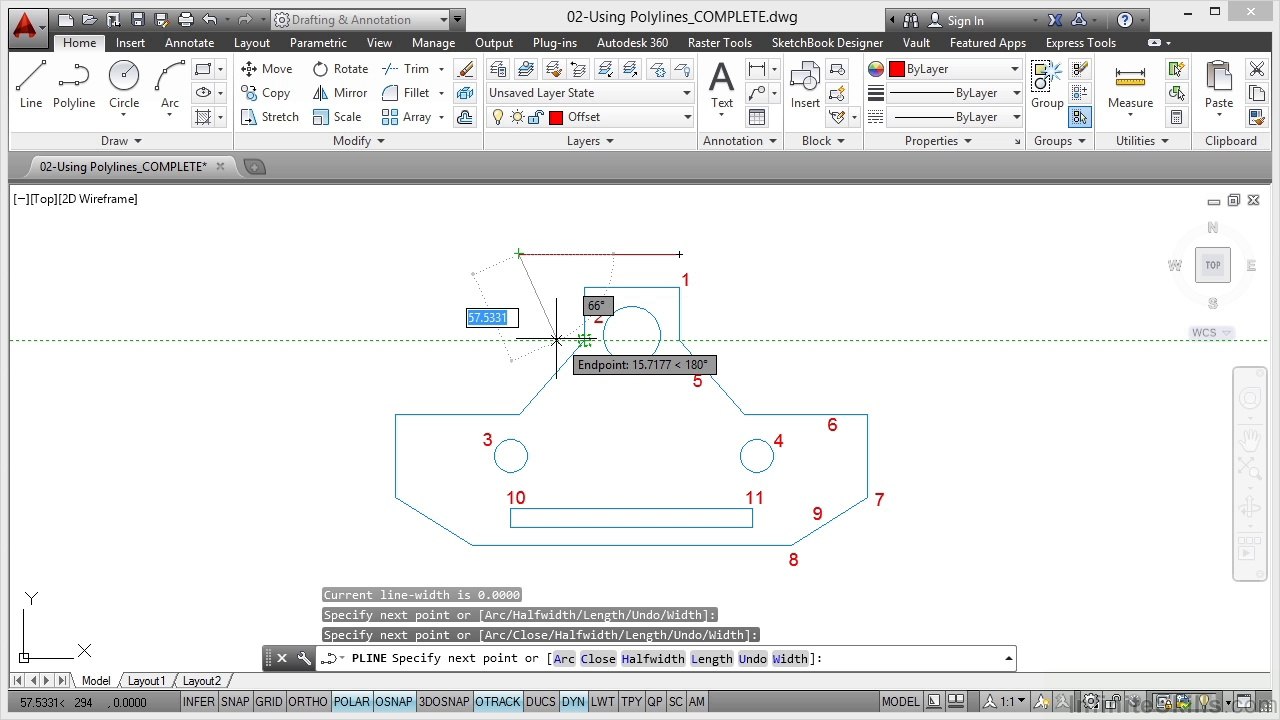Expand the WCS dropdown under ViewCube
The image size is (1280, 720).
click(x=1212, y=333)
